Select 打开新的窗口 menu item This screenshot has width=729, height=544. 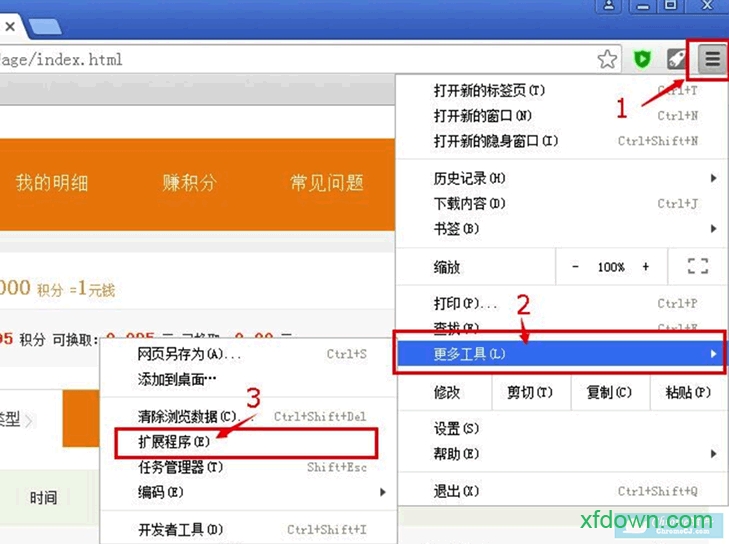[x=562, y=115]
